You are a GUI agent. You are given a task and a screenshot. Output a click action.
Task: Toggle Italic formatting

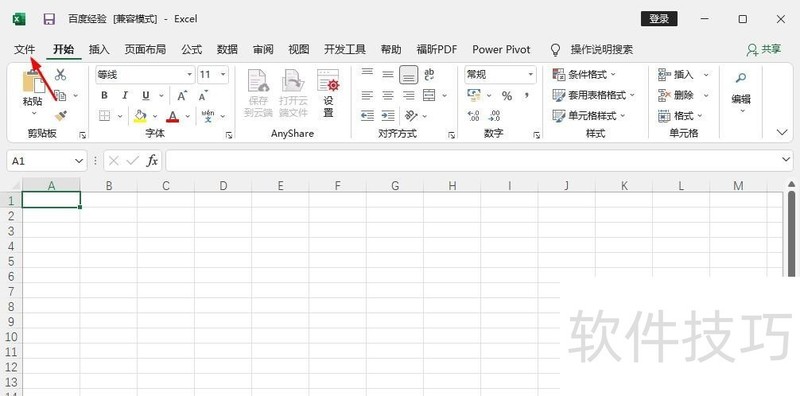[125, 95]
